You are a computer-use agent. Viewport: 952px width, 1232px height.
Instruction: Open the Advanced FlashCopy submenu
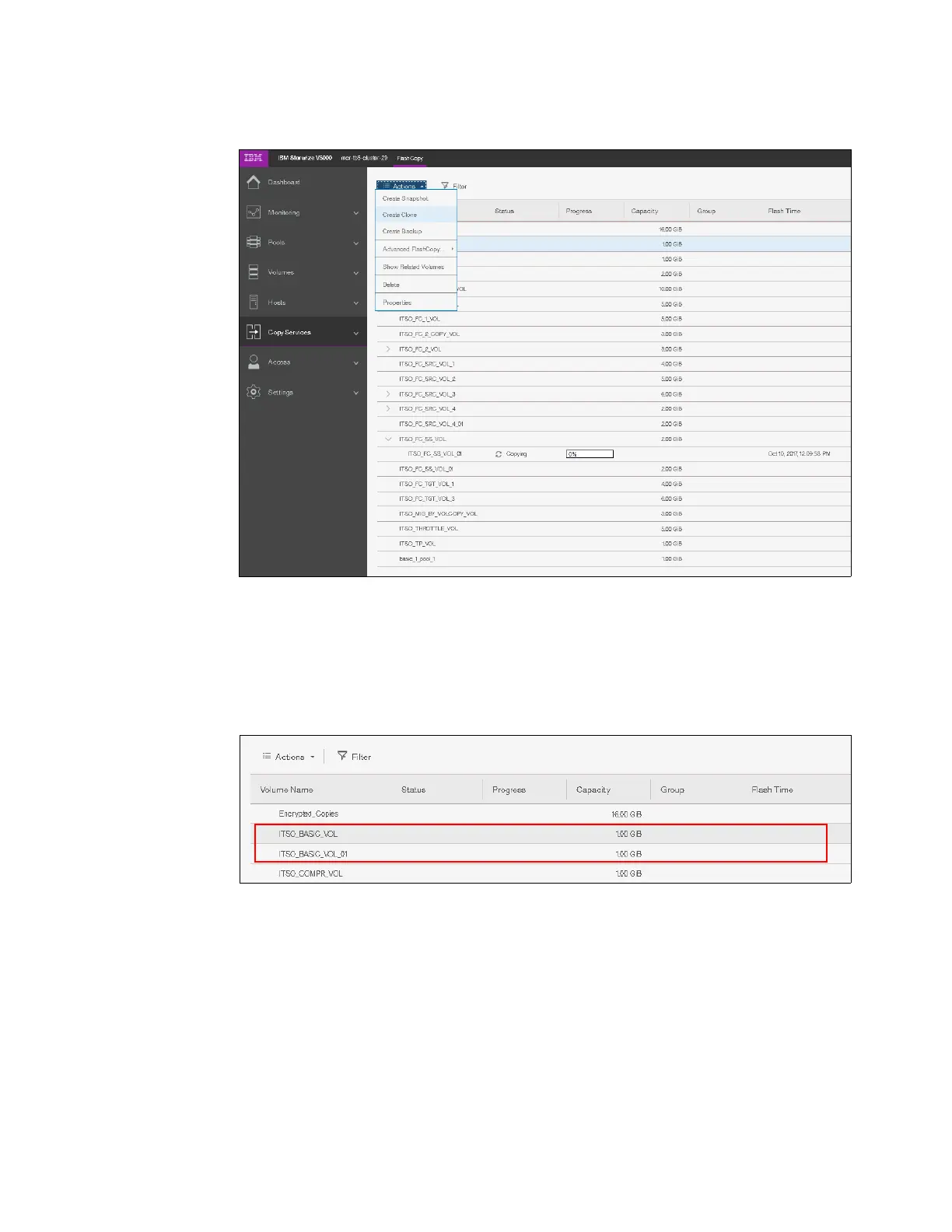click(416, 249)
